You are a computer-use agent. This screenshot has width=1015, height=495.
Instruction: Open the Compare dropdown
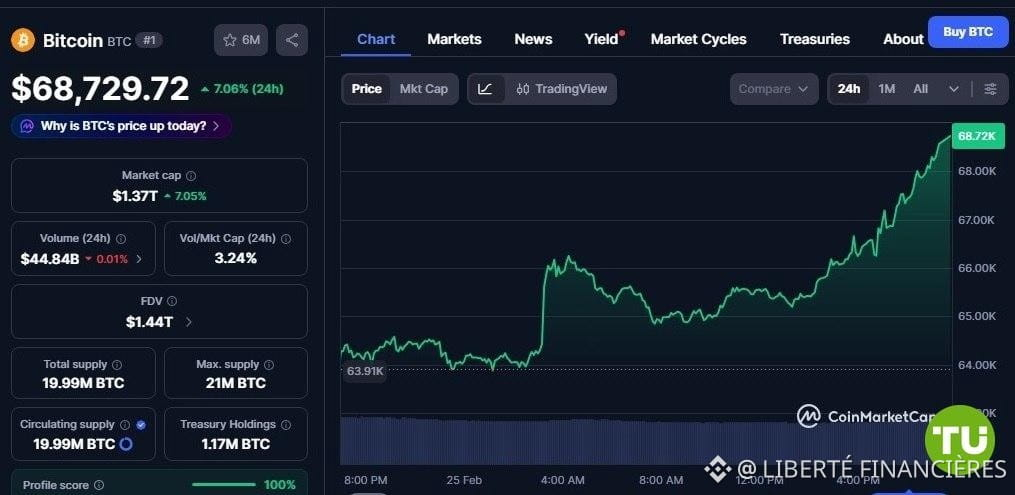(773, 89)
